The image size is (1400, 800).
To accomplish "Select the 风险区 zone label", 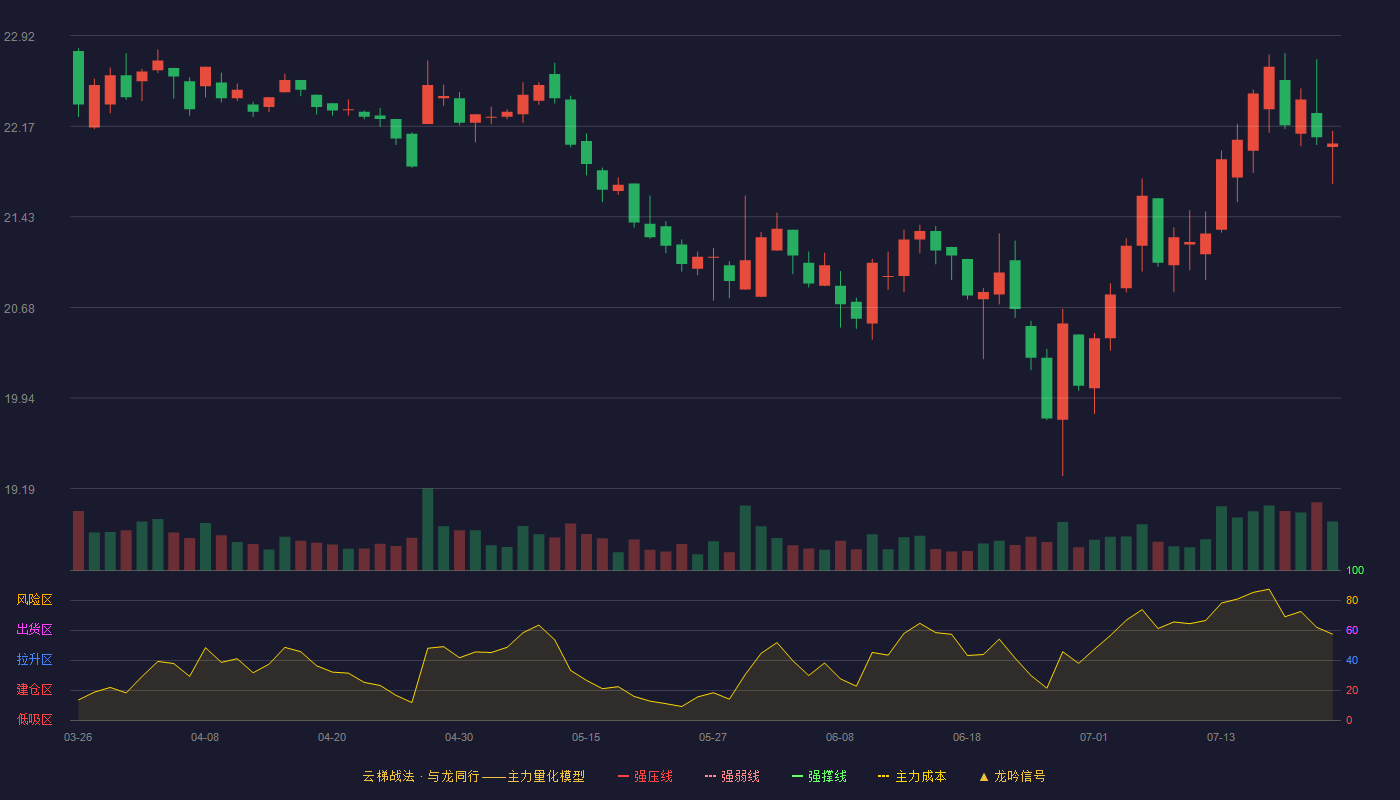I will (34, 600).
